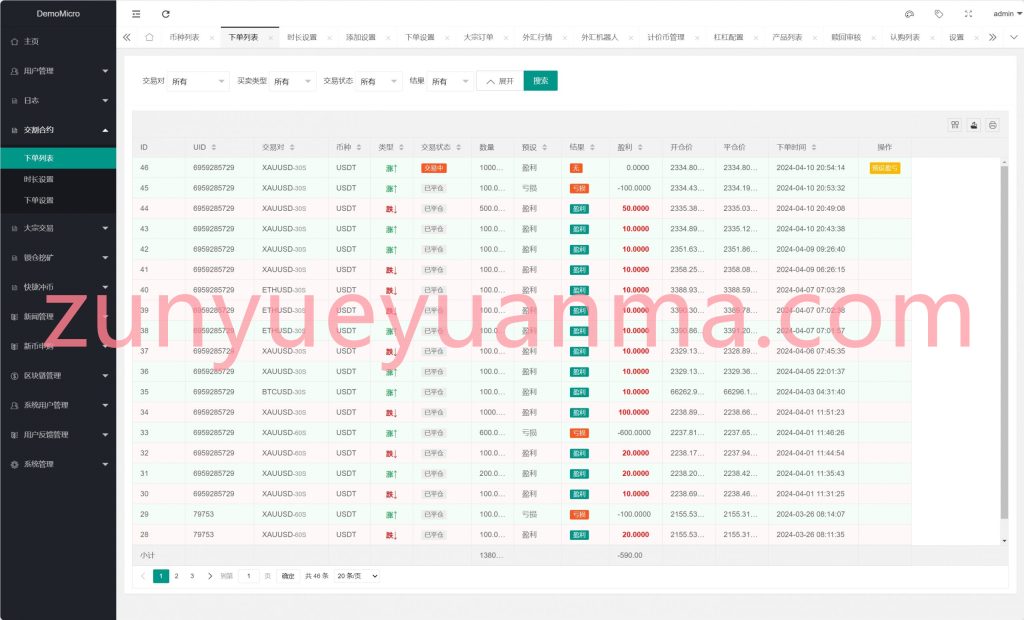Sort table by UID column arrows
This screenshot has height=620, width=1024.
pos(214,148)
